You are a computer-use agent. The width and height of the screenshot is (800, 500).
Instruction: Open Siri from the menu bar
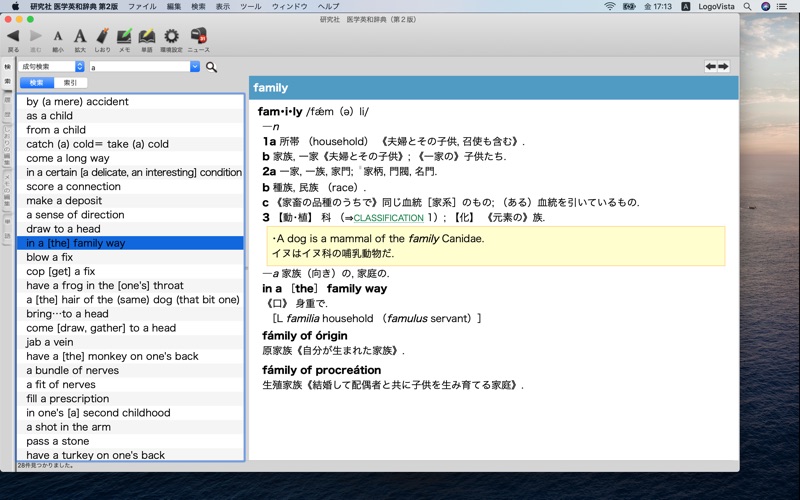point(765,6)
